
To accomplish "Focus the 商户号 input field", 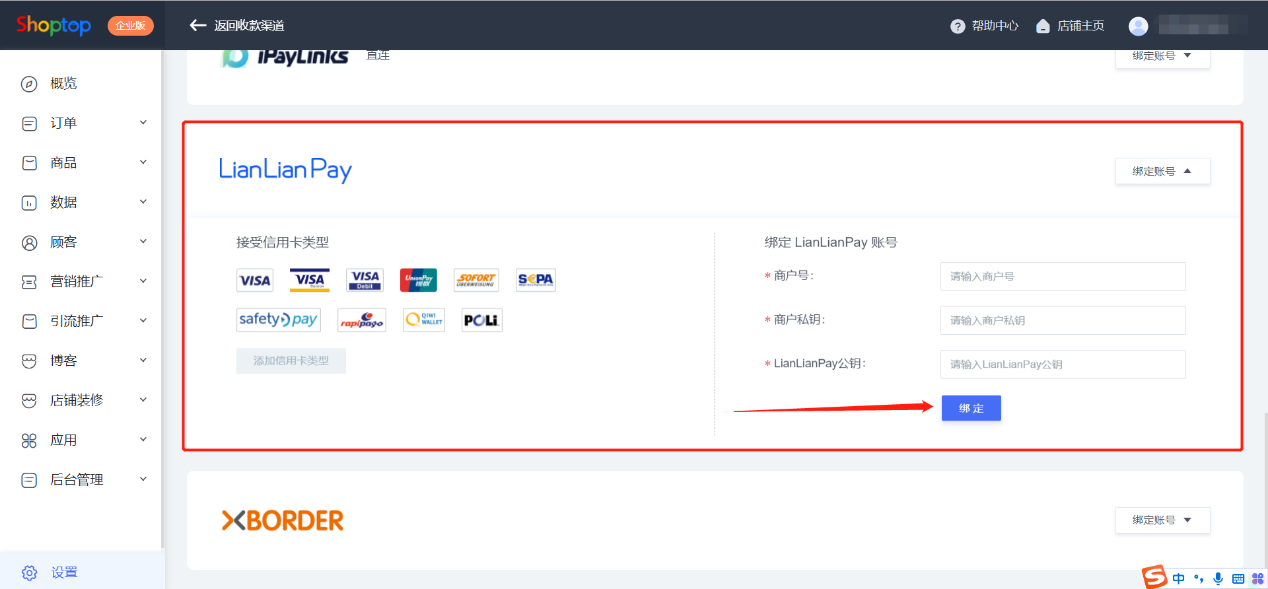I will (1062, 276).
